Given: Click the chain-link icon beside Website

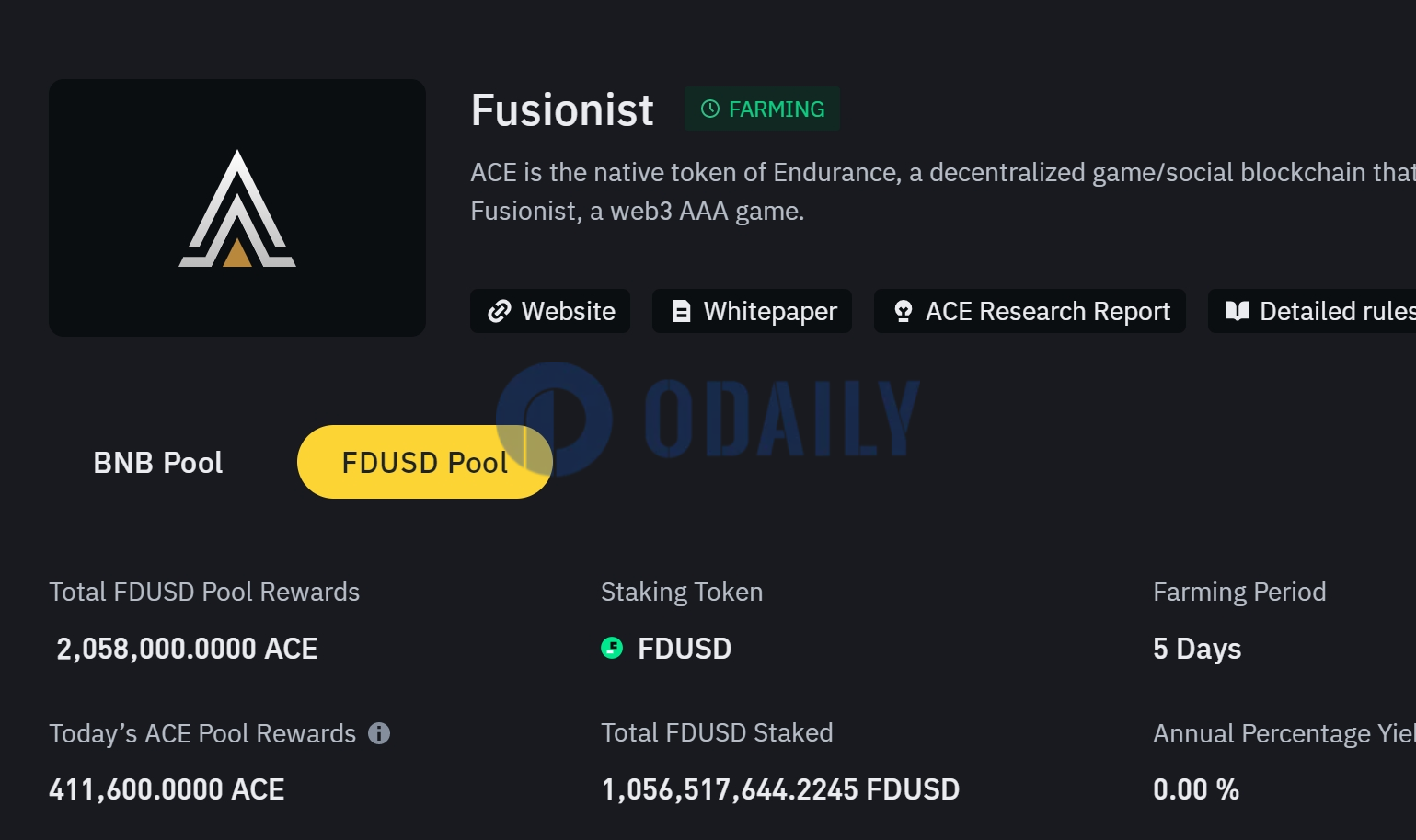Looking at the screenshot, I should point(499,312).
